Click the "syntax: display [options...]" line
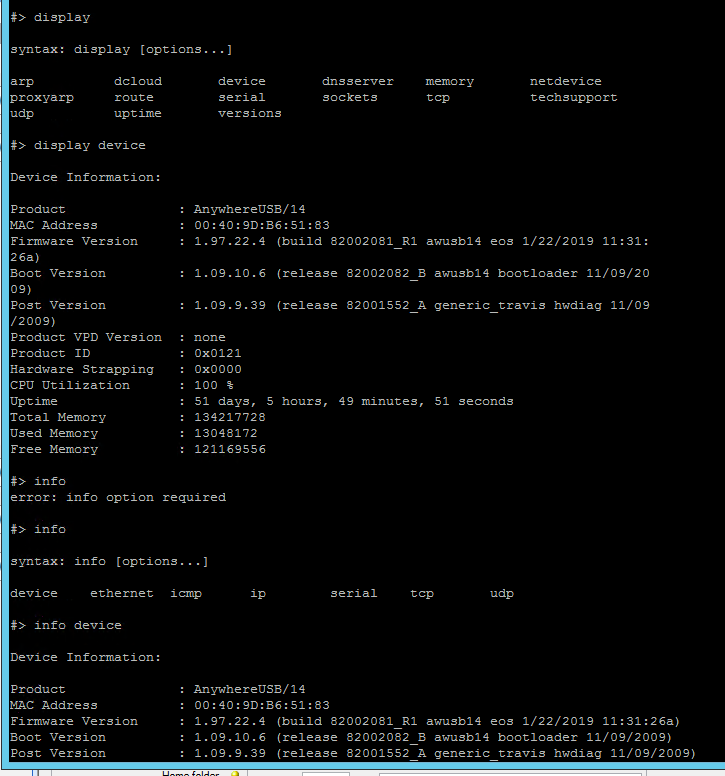Image resolution: width=725 pixels, height=776 pixels. 121,50
